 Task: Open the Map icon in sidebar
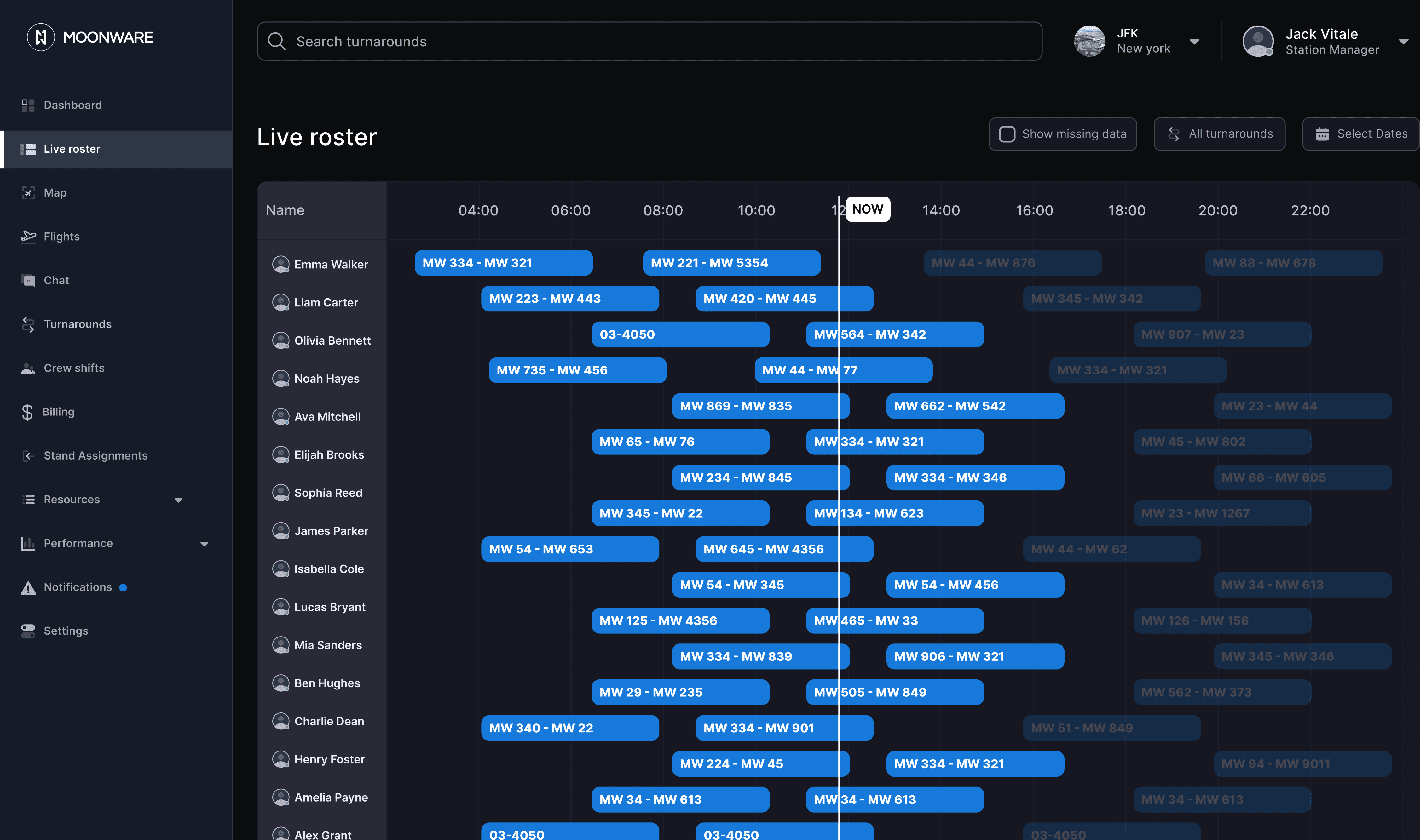[28, 192]
